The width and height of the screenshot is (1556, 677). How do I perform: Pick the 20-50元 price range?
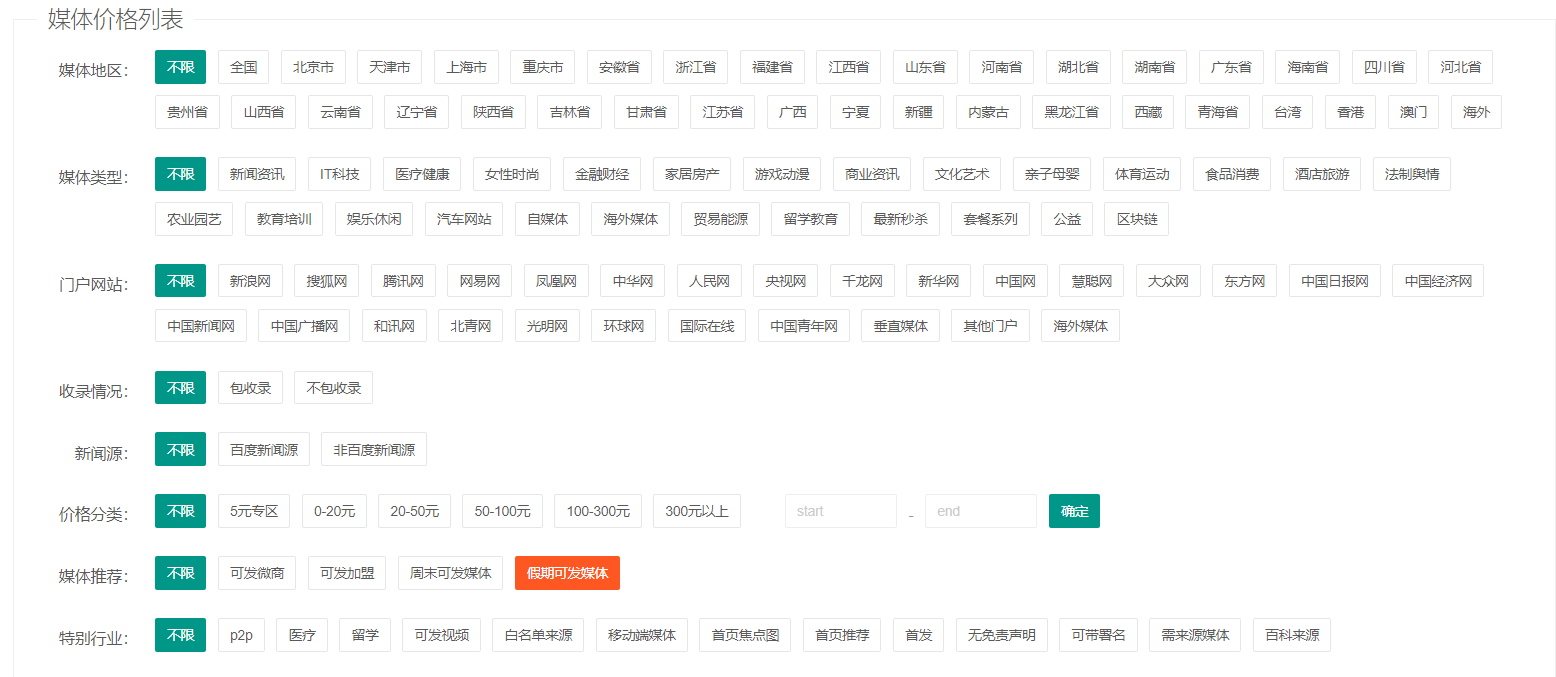click(x=414, y=511)
